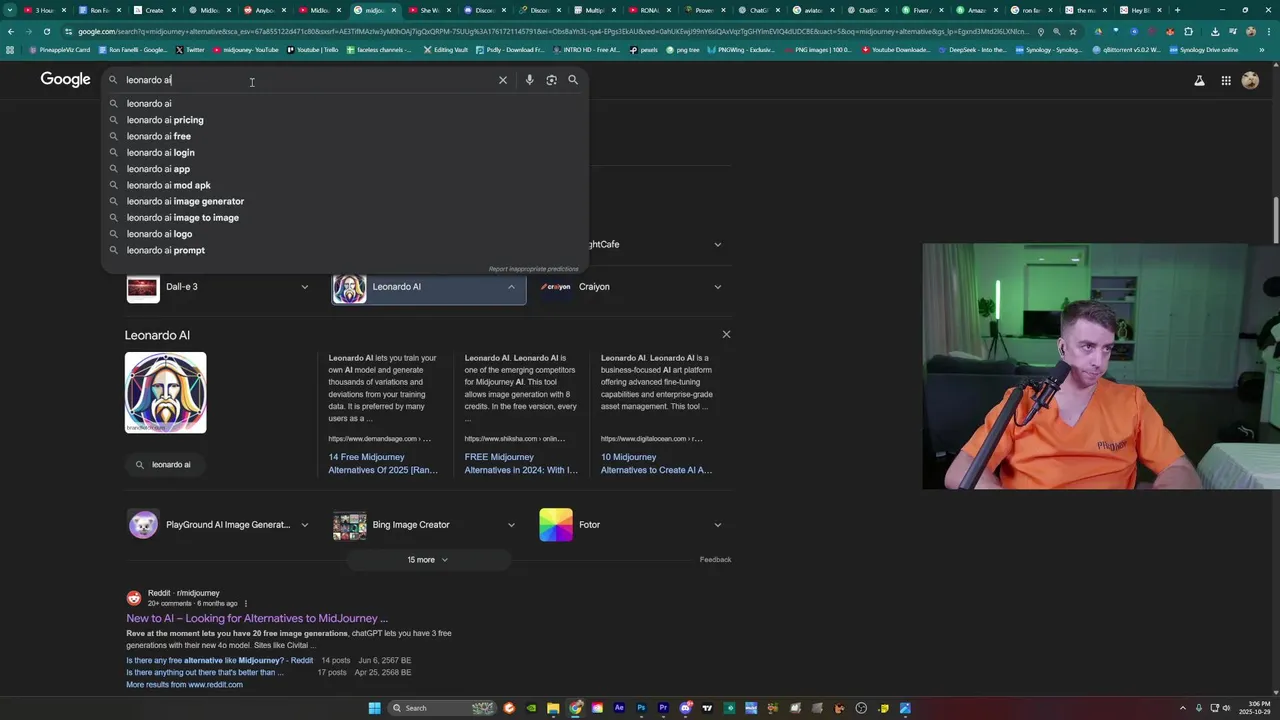Open the Reddit result options menu
1280x720 pixels.
(x=246, y=604)
